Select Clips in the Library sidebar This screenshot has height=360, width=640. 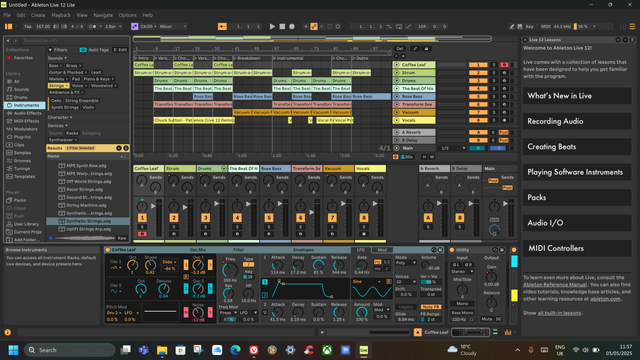pyautogui.click(x=19, y=145)
